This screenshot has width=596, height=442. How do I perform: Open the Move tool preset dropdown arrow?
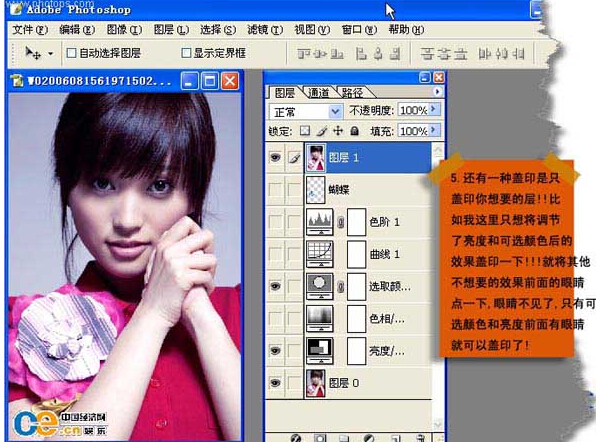(51, 54)
